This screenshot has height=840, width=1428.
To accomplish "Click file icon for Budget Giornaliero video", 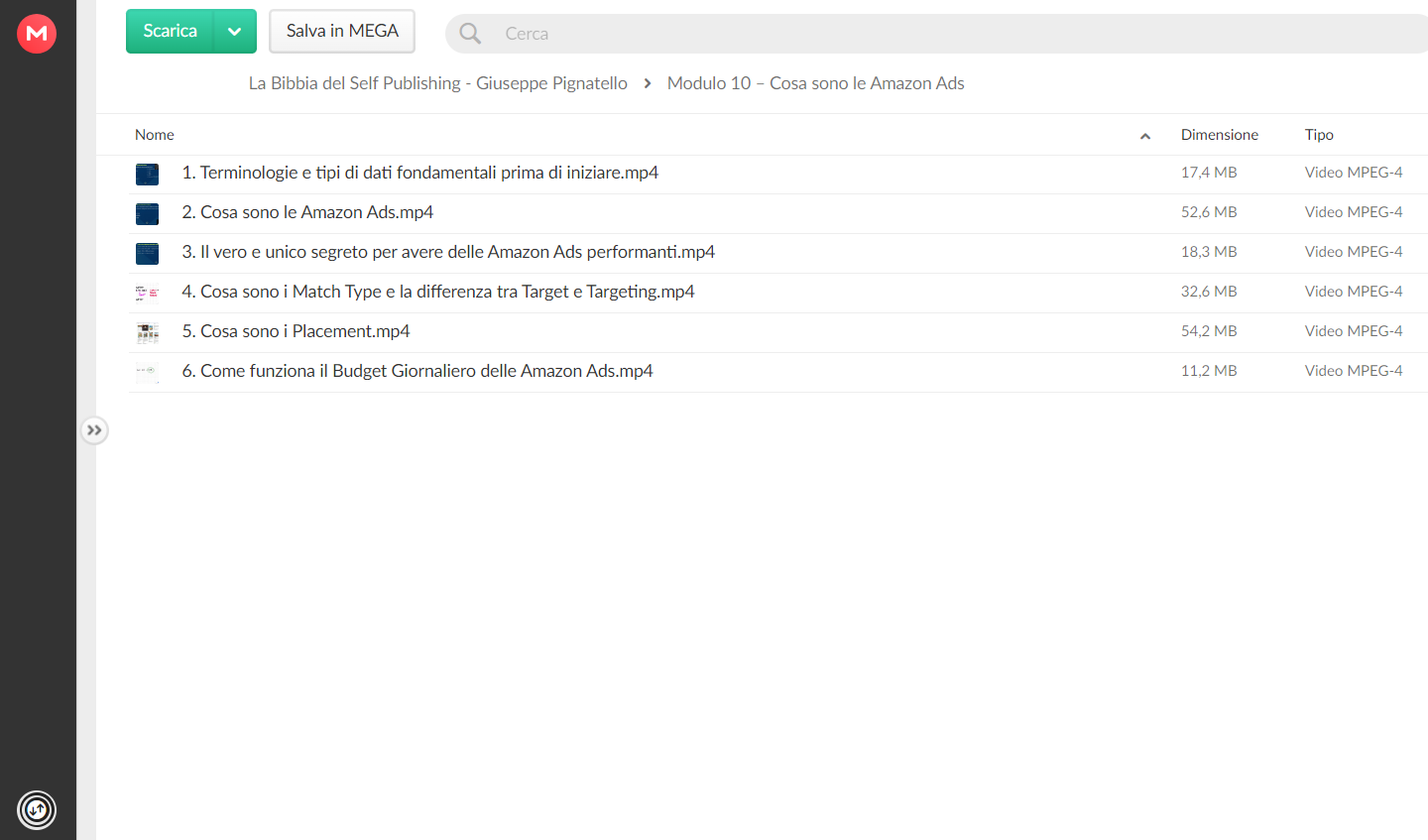I will pos(147,372).
